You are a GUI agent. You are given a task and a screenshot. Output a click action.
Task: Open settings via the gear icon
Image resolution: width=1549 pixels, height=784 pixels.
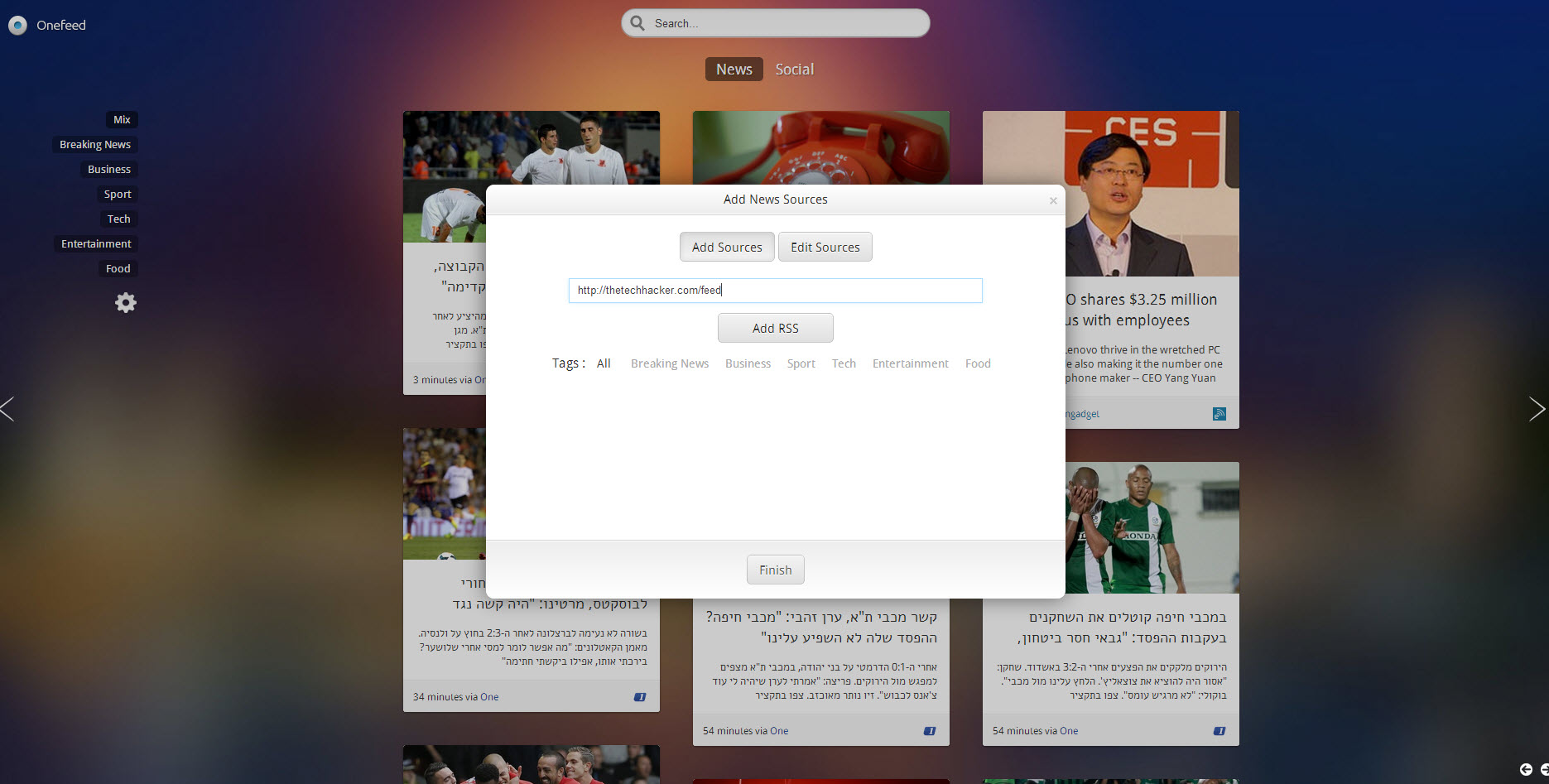coord(126,303)
